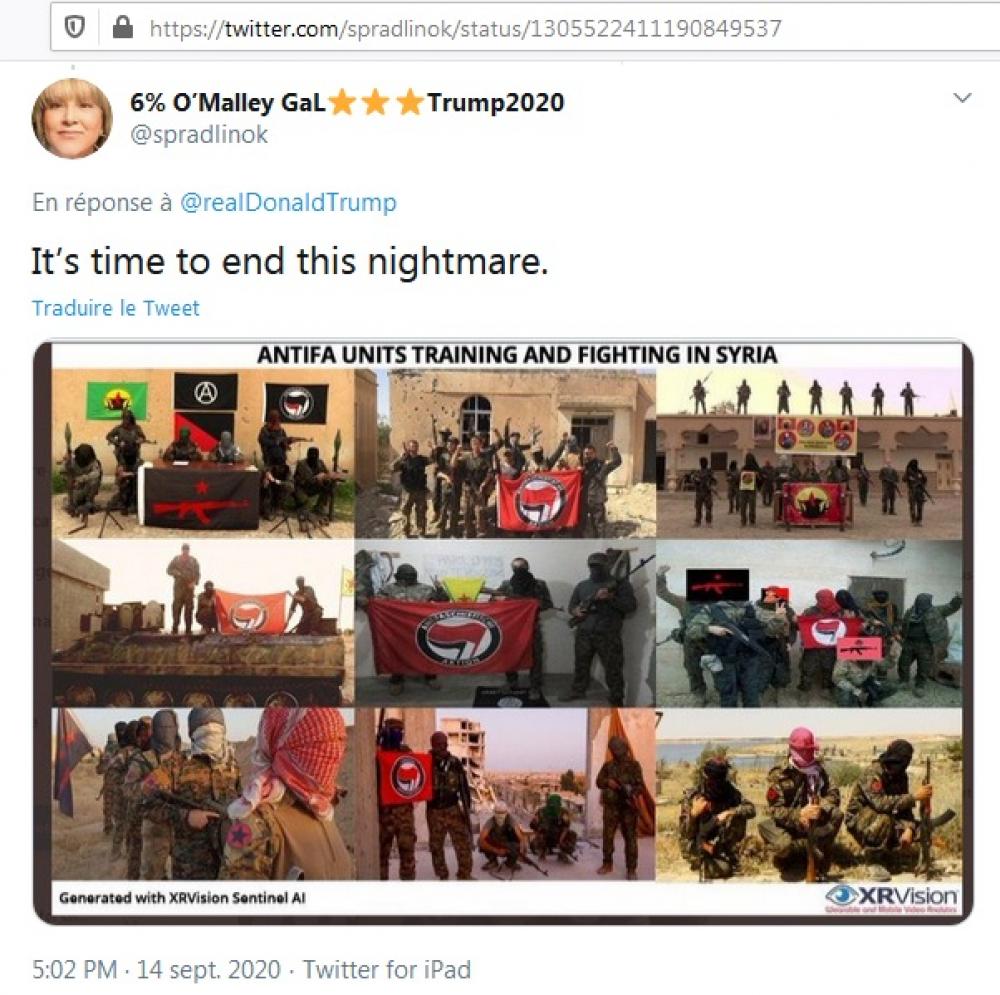Open the tweet options chevron menu
1000x995 pixels.
(962, 98)
